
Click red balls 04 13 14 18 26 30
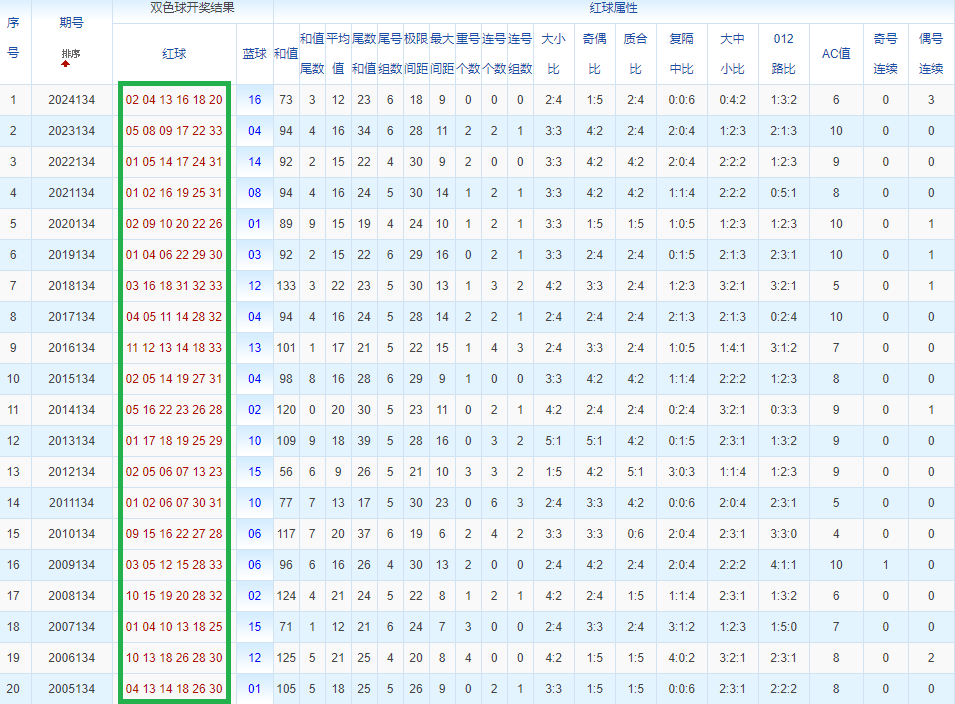point(174,689)
